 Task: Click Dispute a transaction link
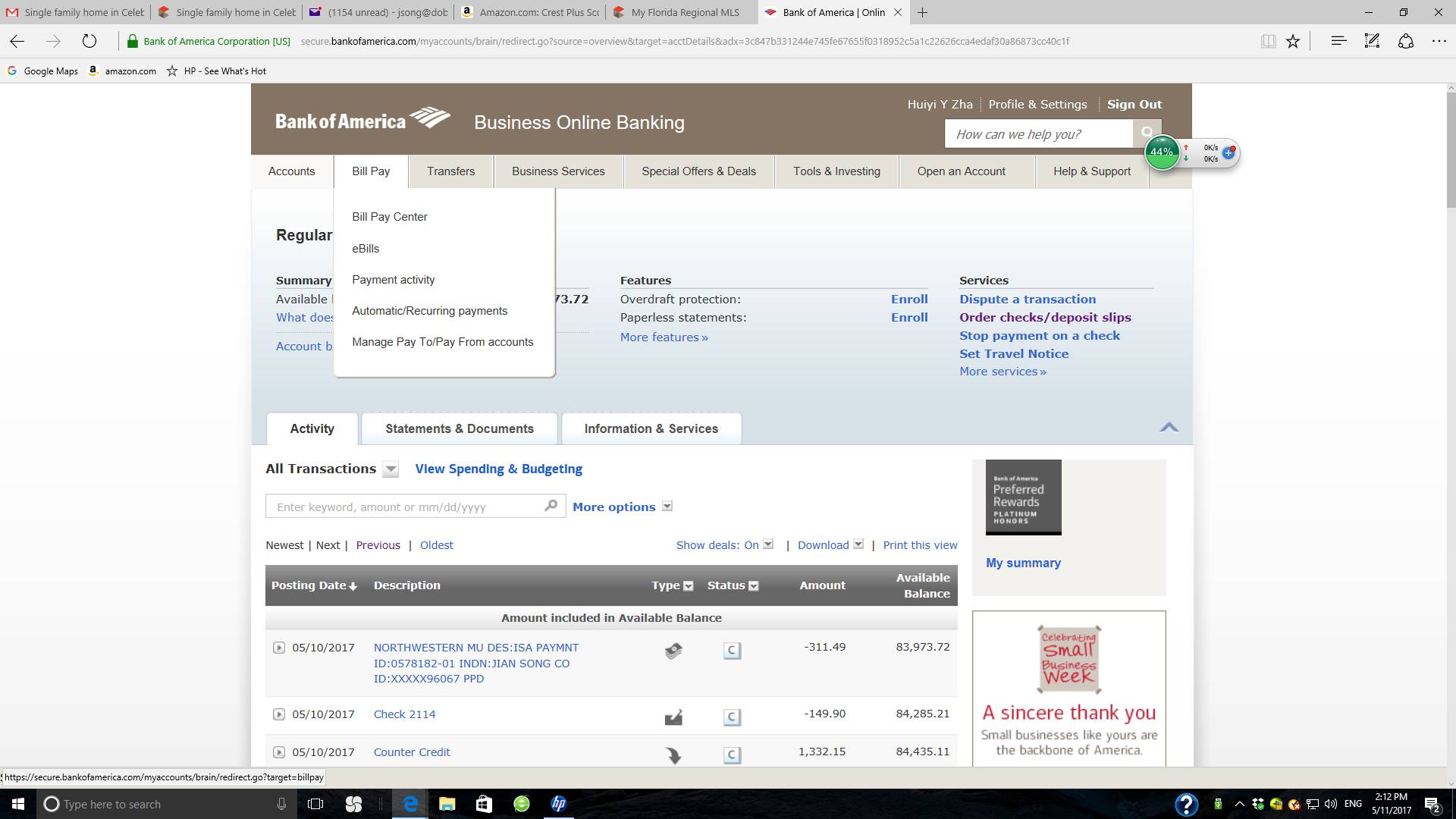click(1028, 300)
